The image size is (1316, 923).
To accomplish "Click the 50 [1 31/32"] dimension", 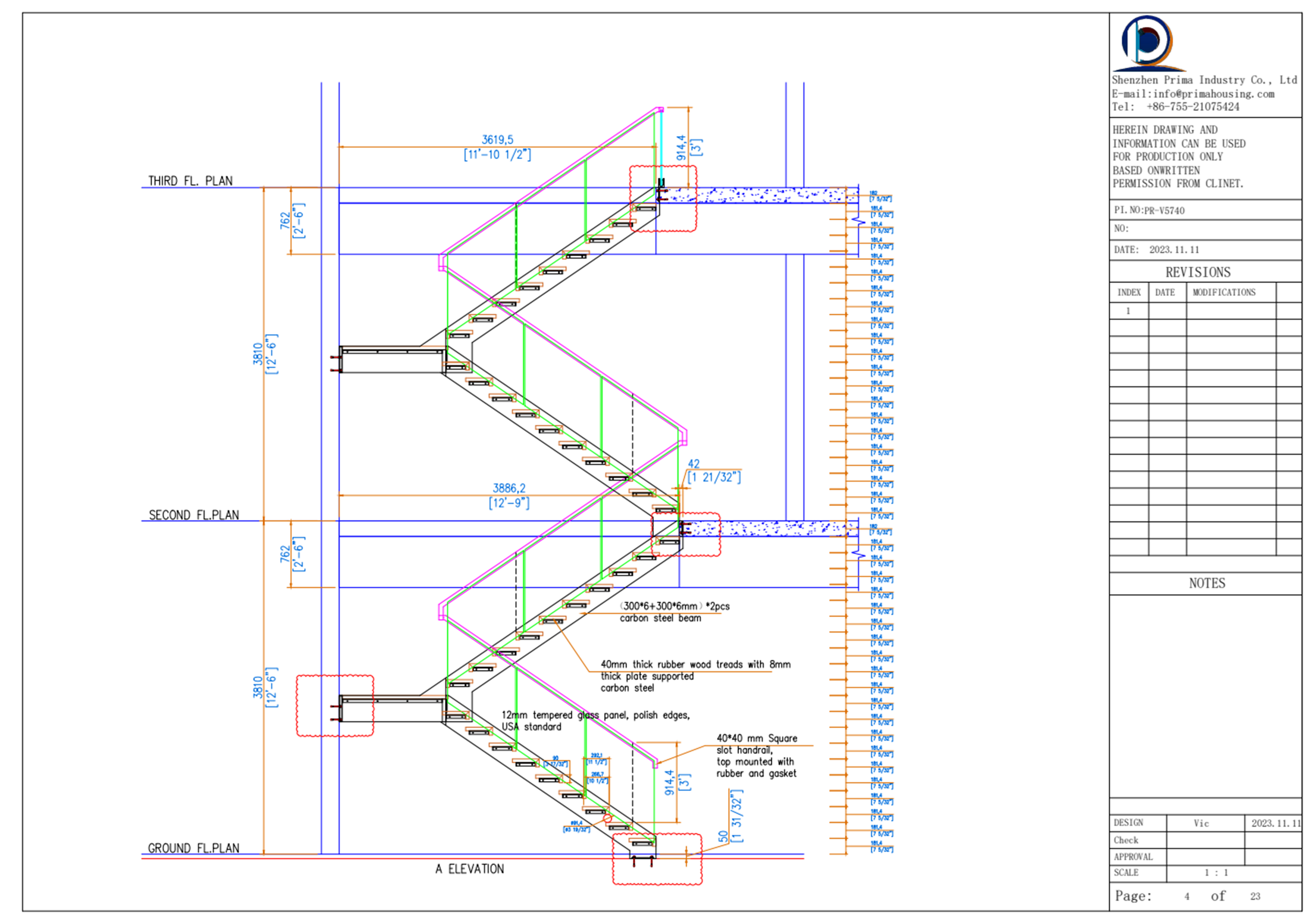I will coord(731,816).
